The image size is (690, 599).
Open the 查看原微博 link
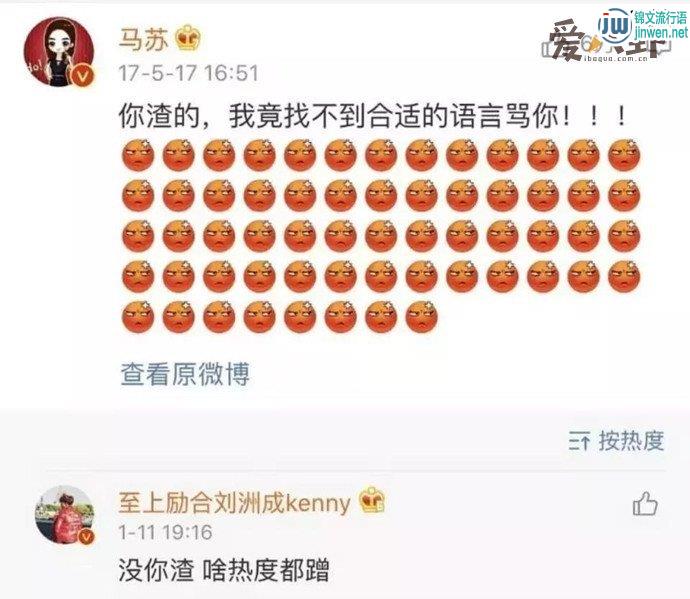click(185, 374)
